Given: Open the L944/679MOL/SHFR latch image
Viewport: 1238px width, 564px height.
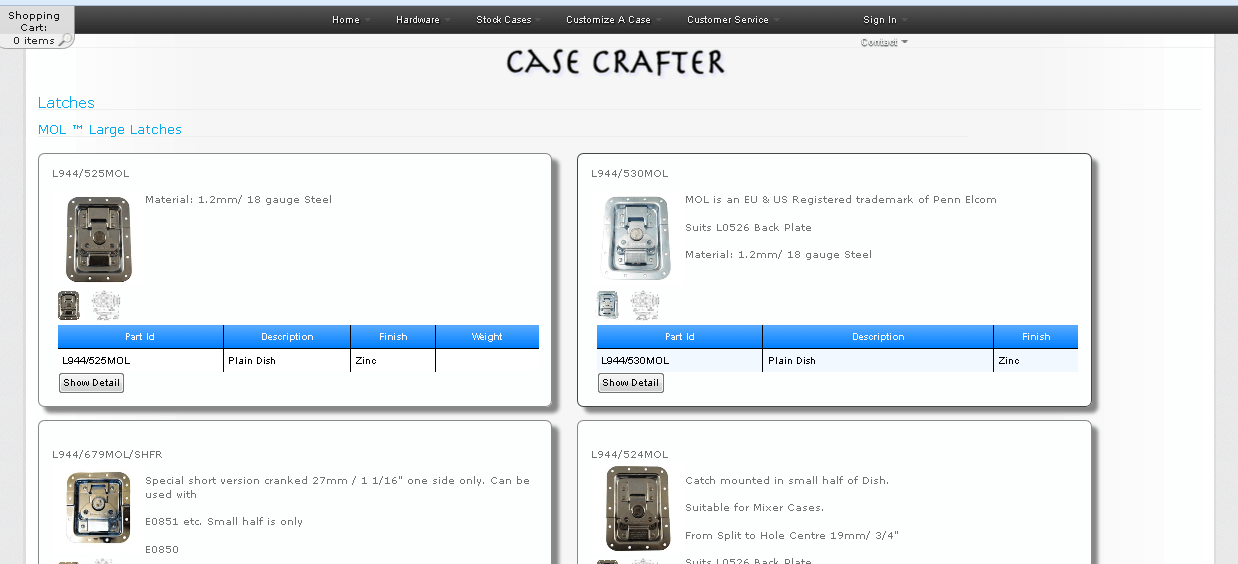Looking at the screenshot, I should coord(98,507).
